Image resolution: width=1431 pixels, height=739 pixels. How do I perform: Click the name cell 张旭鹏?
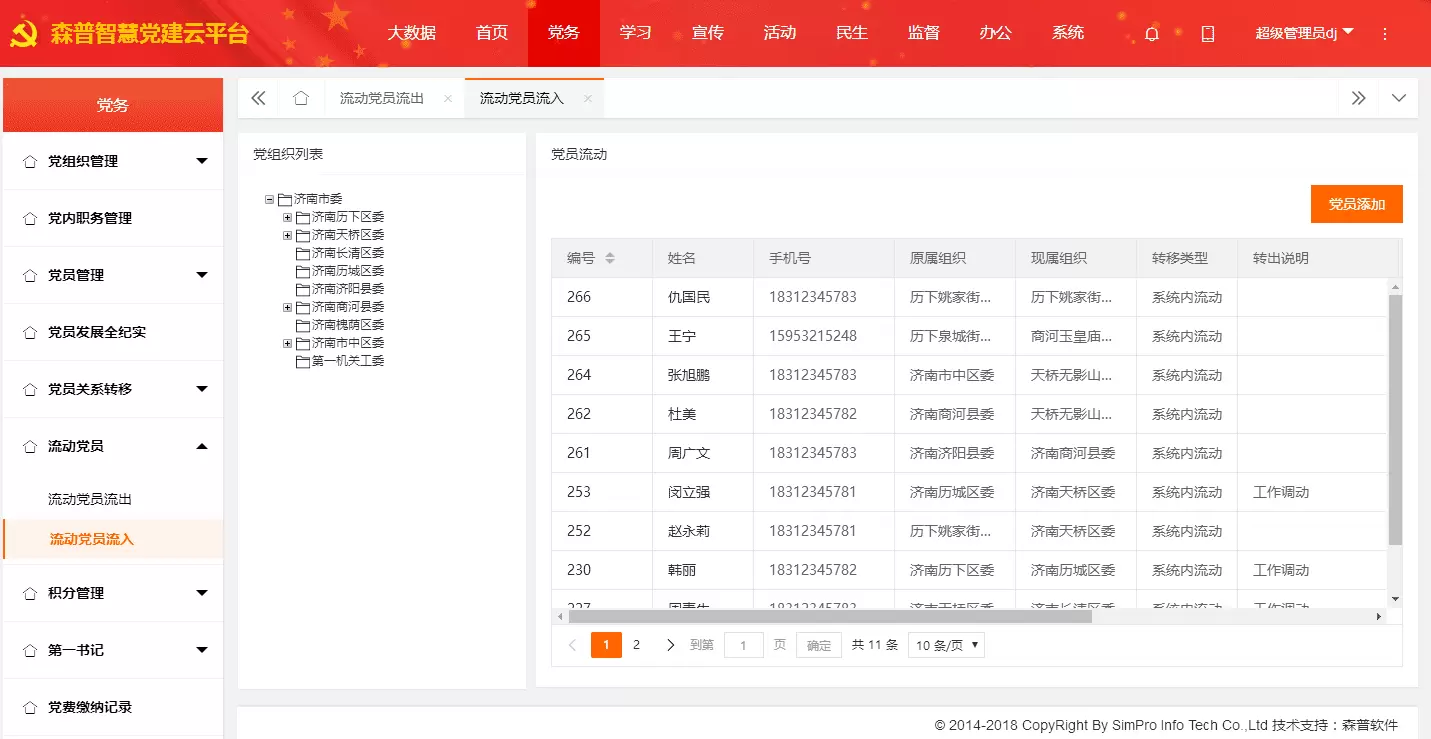coord(689,375)
